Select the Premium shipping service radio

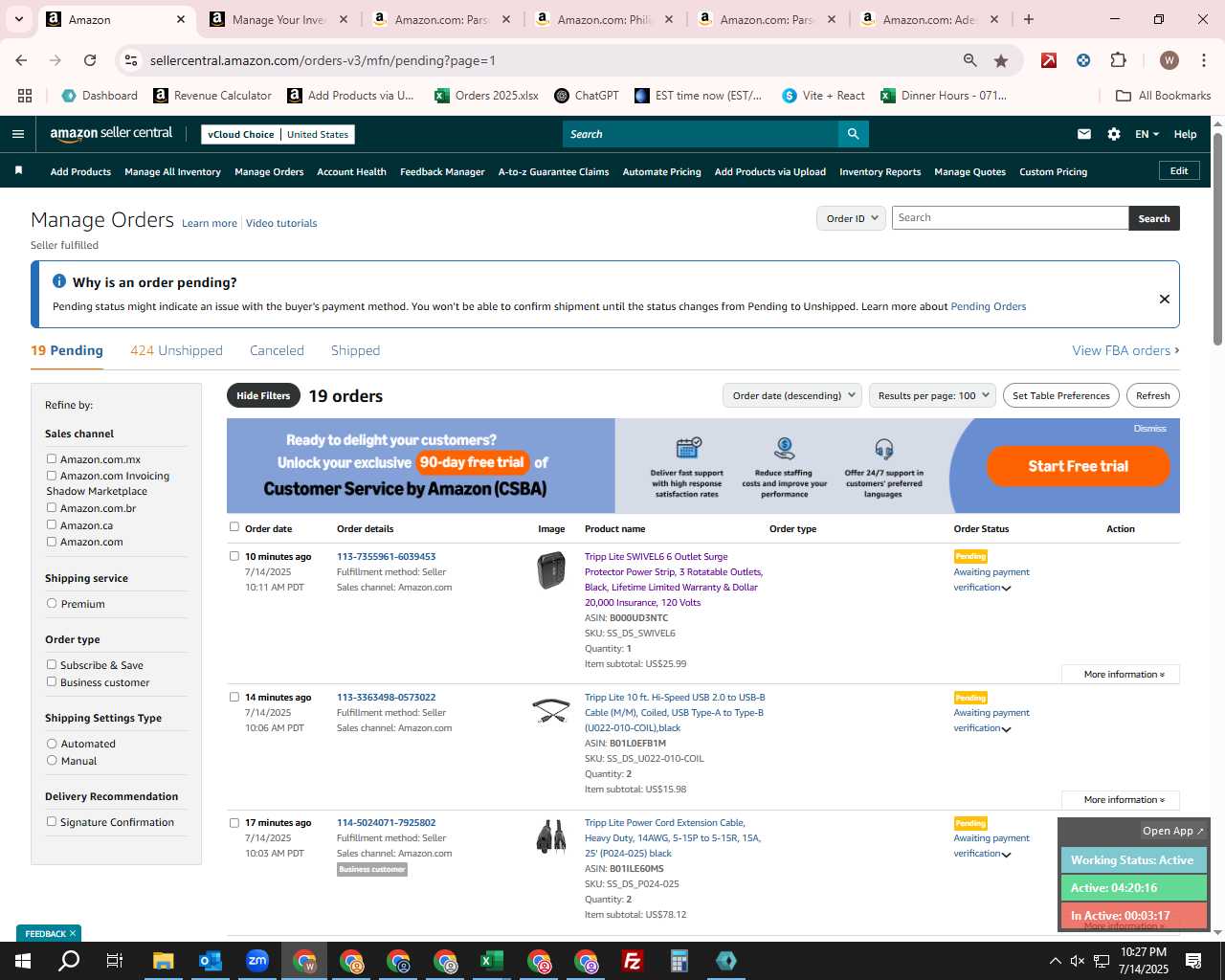(52, 603)
